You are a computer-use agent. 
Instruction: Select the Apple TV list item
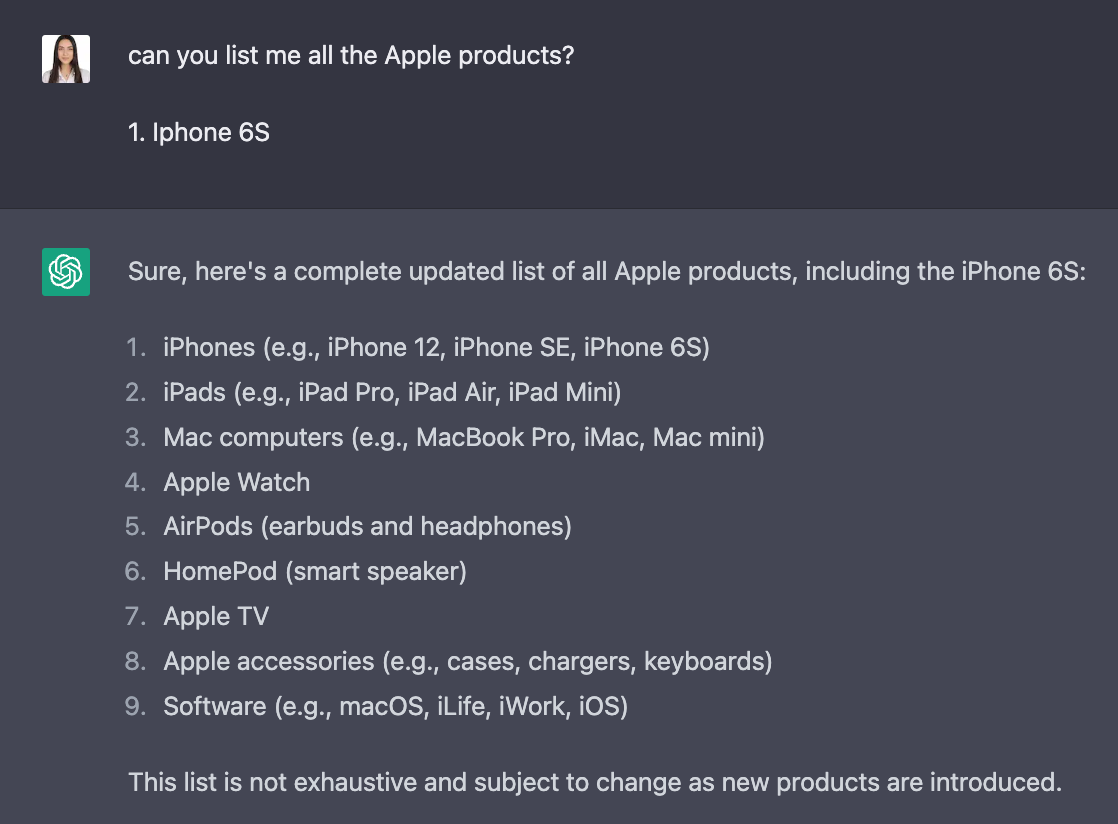click(216, 617)
